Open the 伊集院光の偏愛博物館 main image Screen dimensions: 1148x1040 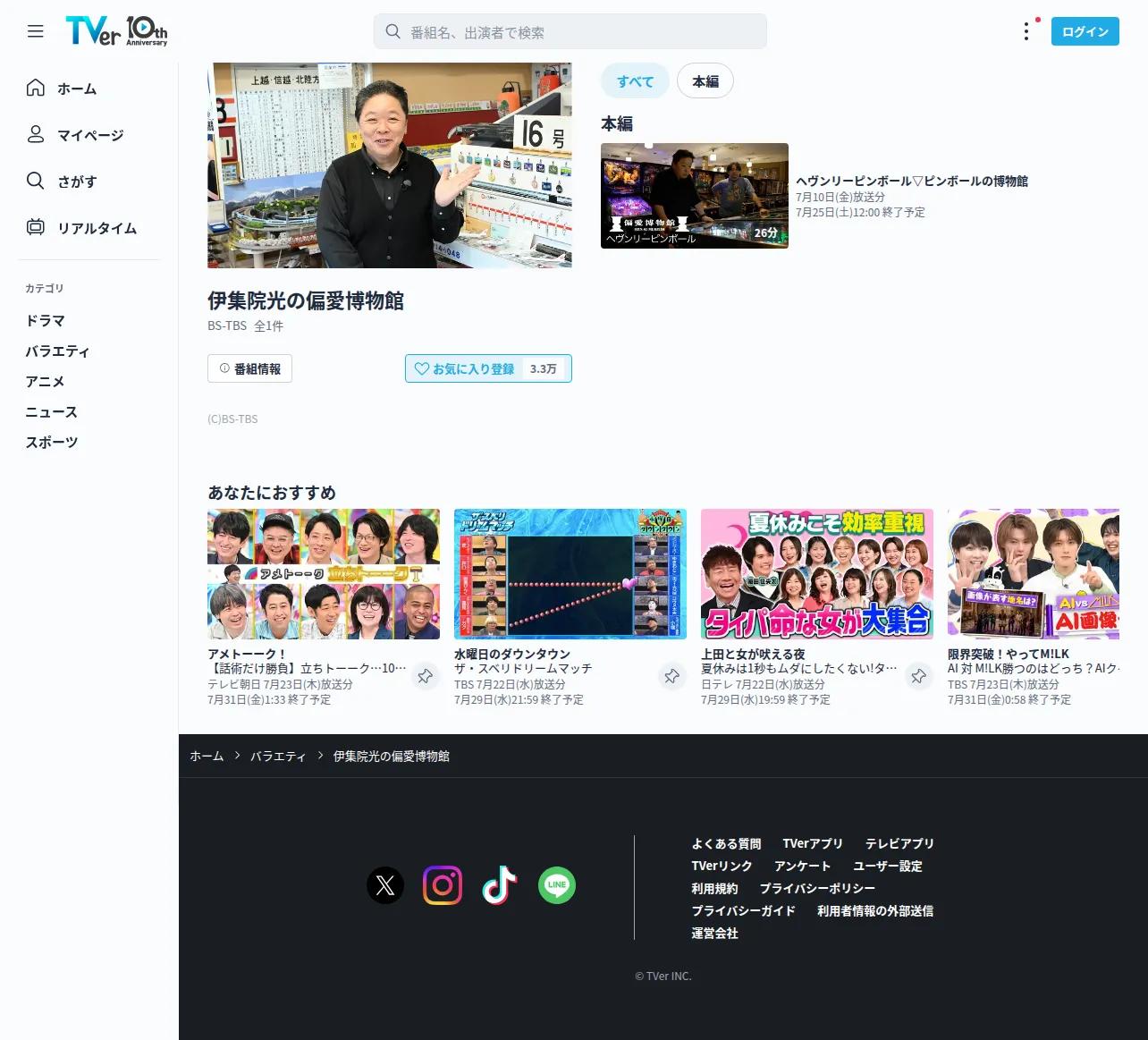coord(390,165)
